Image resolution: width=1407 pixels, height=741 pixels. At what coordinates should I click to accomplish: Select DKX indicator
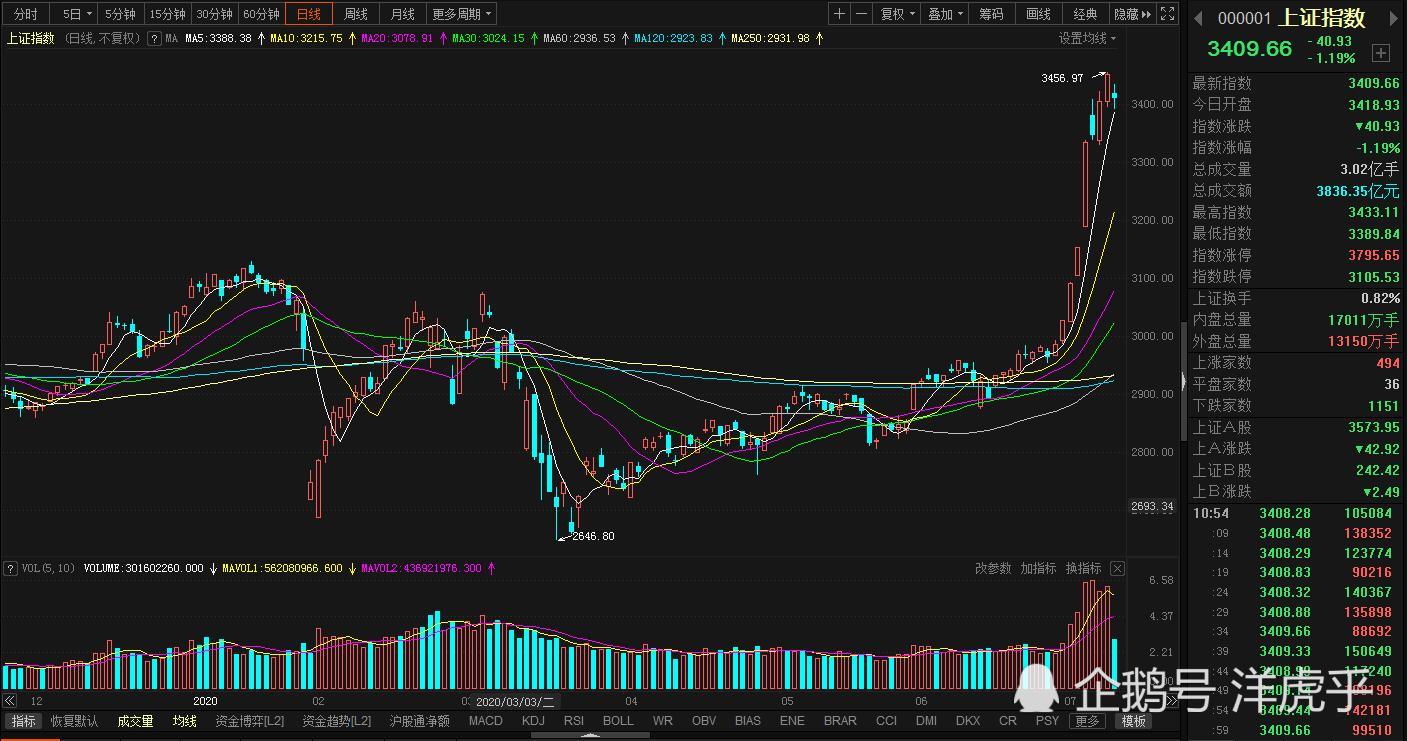click(968, 721)
